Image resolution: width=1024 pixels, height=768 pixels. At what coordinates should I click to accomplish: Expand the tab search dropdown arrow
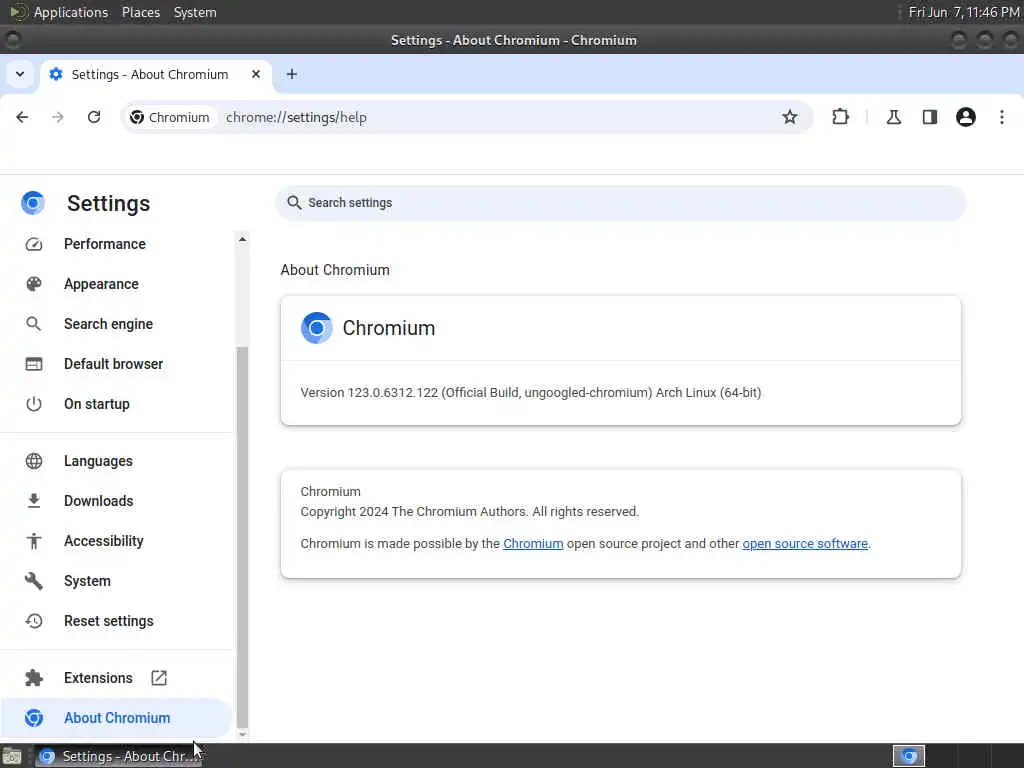20,74
